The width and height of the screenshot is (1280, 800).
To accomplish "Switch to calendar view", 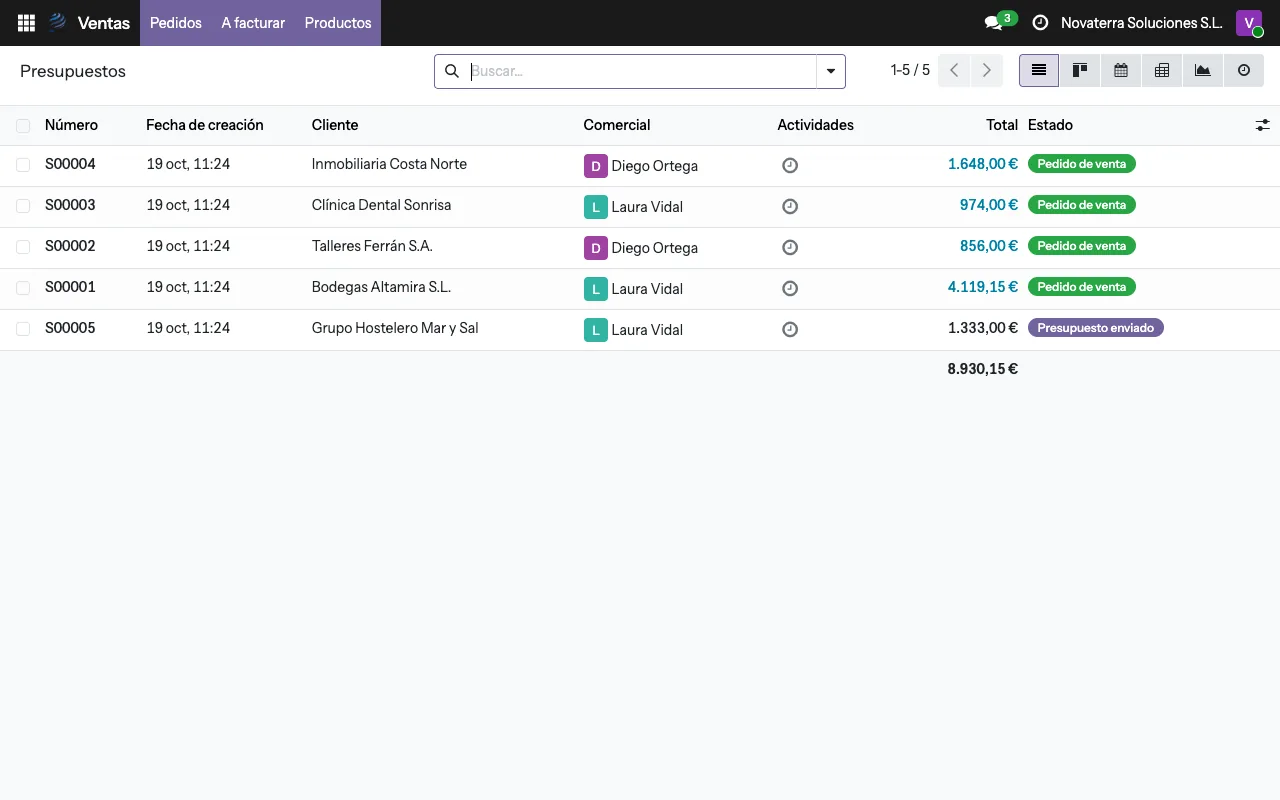I will click(x=1121, y=71).
